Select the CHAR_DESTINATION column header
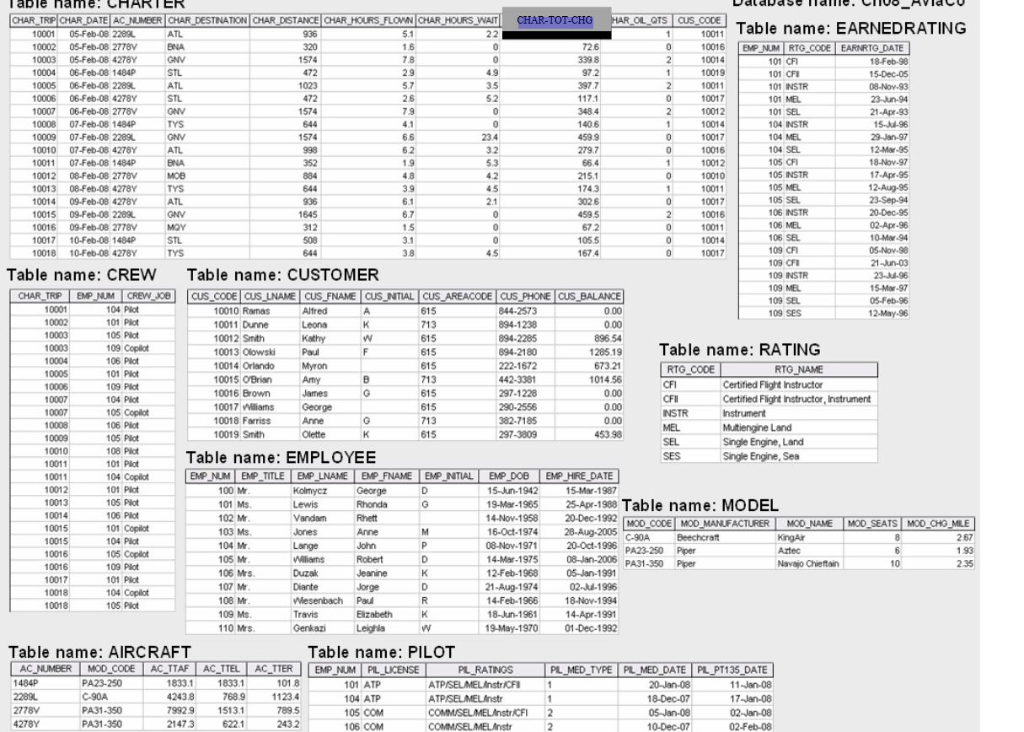This screenshot has height=732, width=1024. (207, 20)
